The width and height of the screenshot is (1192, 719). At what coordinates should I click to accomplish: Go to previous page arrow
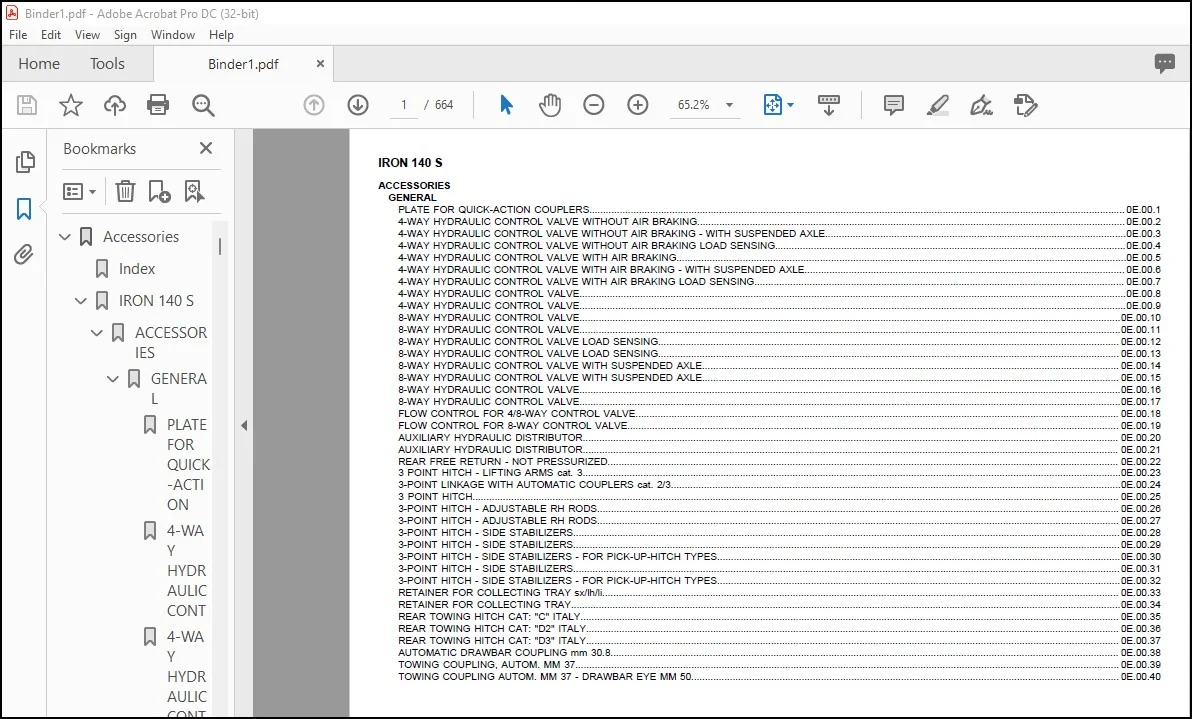(x=314, y=105)
